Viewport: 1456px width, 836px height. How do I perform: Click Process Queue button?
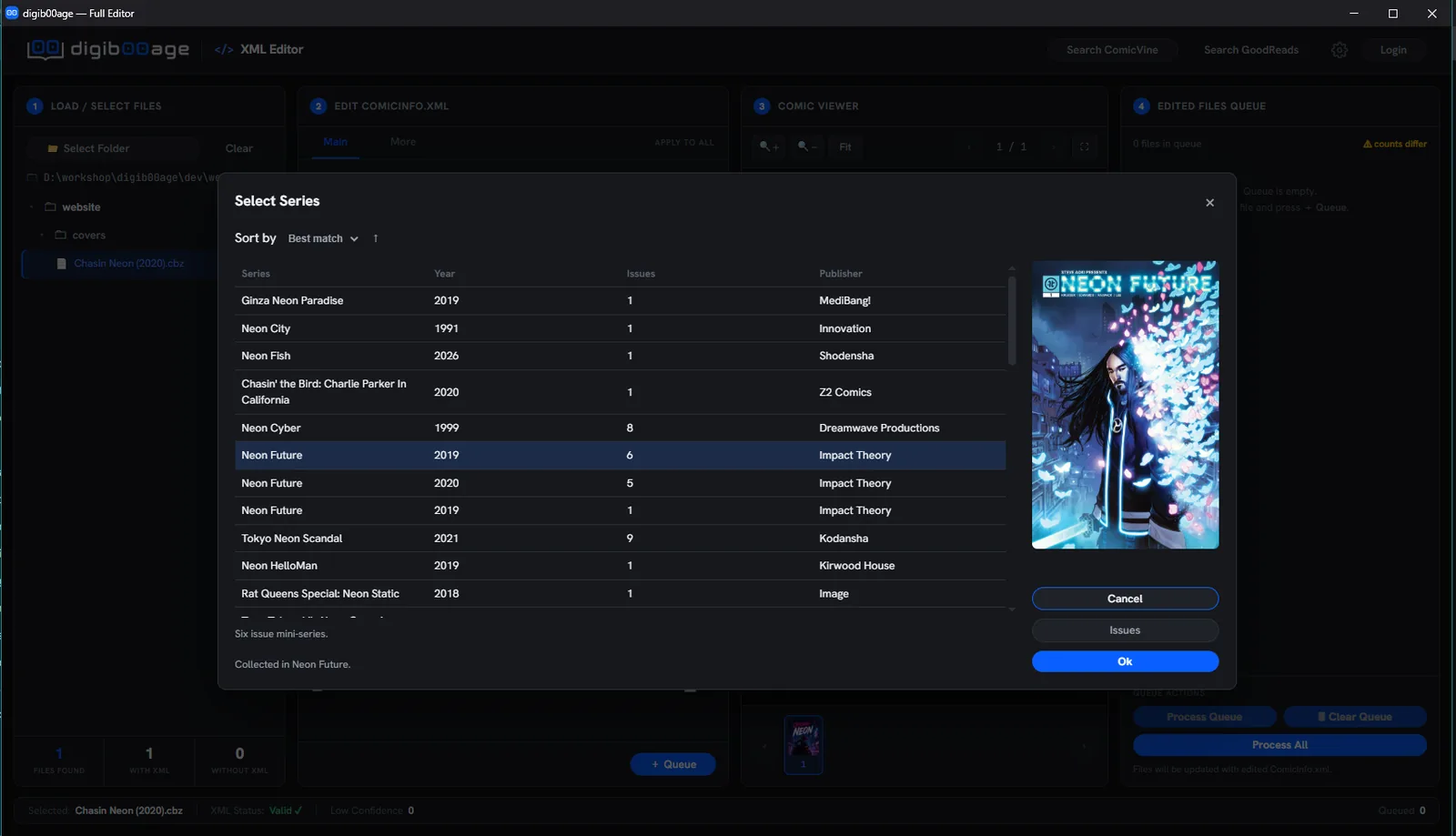(1204, 717)
